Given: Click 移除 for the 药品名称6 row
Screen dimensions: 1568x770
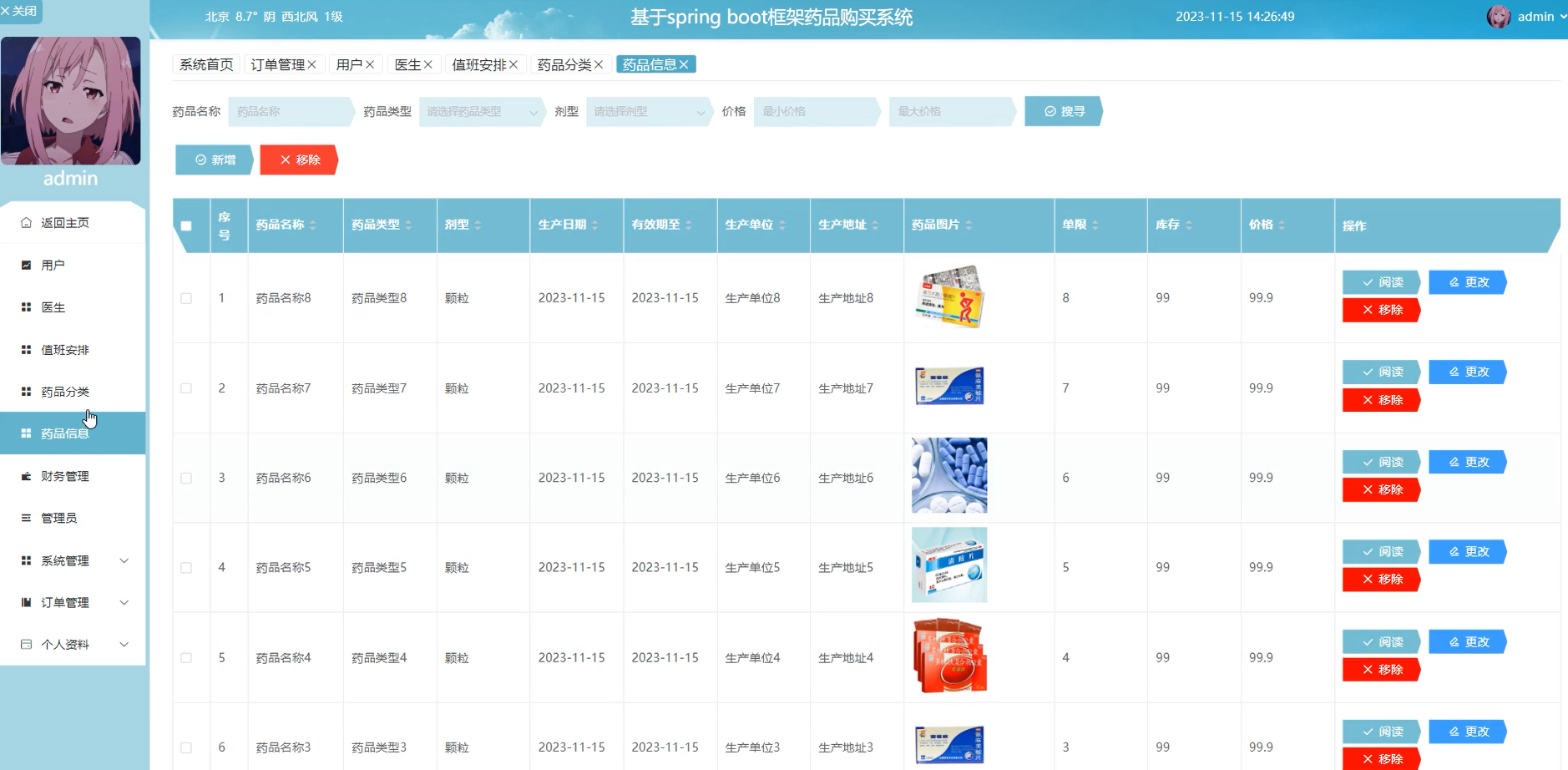Looking at the screenshot, I should (1381, 490).
